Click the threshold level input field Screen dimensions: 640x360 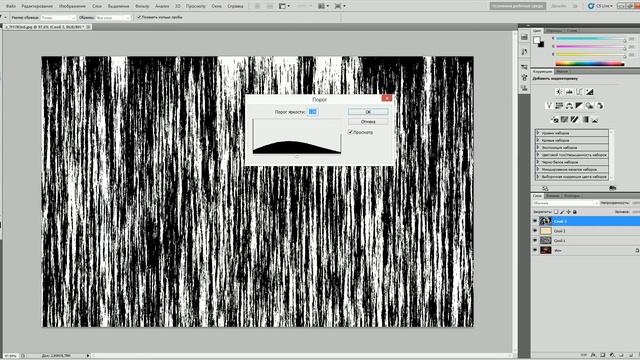[x=313, y=111]
